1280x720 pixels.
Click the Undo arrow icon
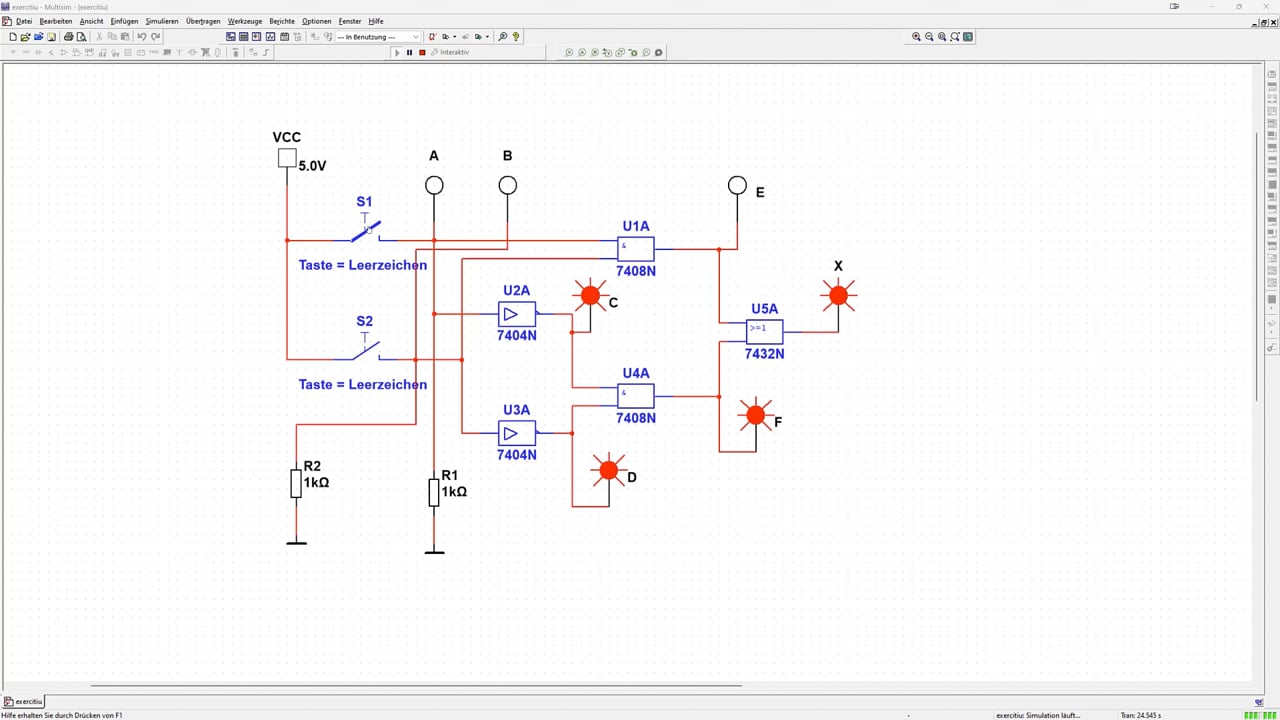coord(142,37)
